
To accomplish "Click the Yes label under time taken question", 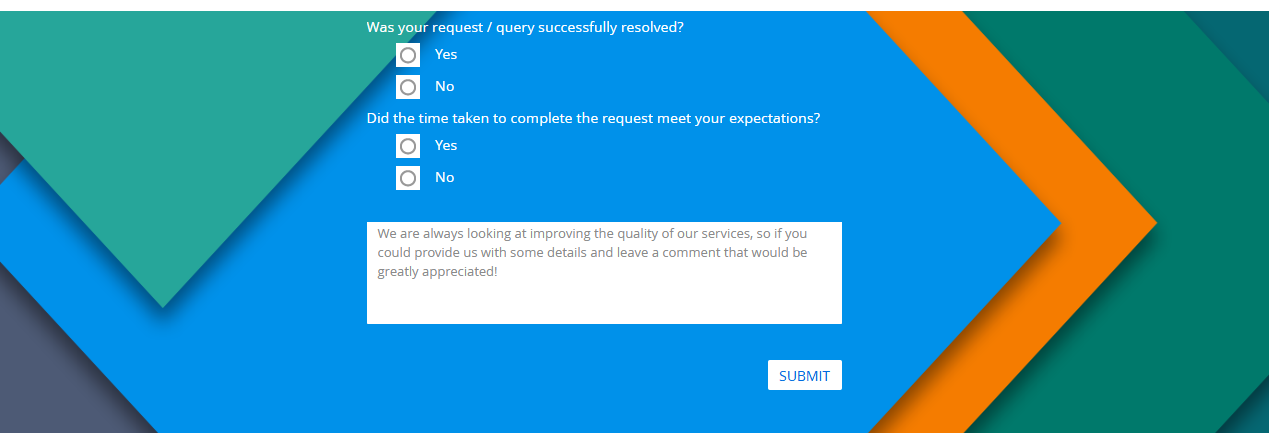I will [x=446, y=146].
